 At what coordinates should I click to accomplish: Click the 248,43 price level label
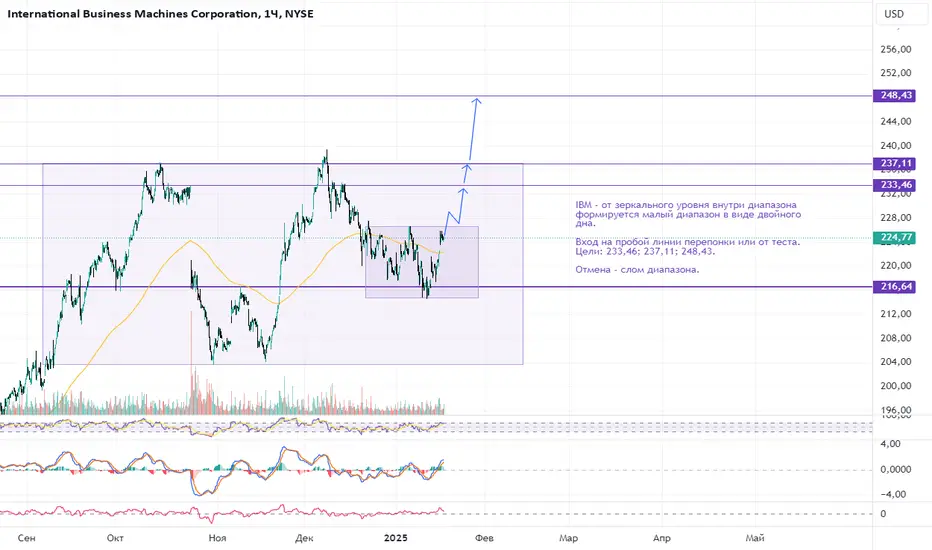tap(894, 96)
